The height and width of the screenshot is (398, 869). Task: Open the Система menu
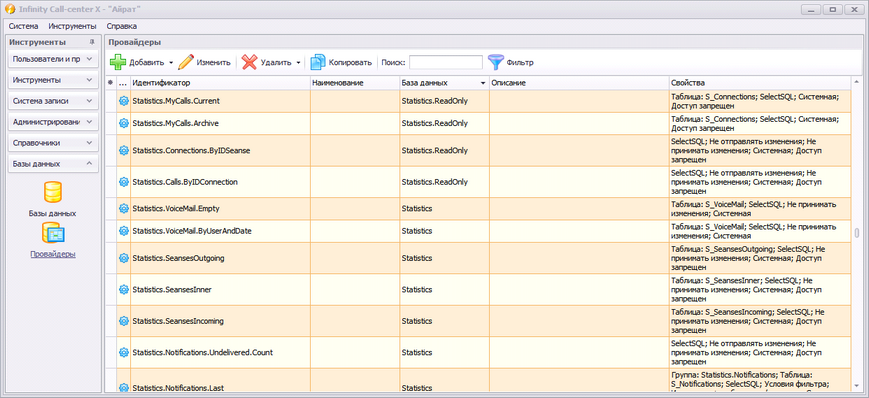(24, 26)
